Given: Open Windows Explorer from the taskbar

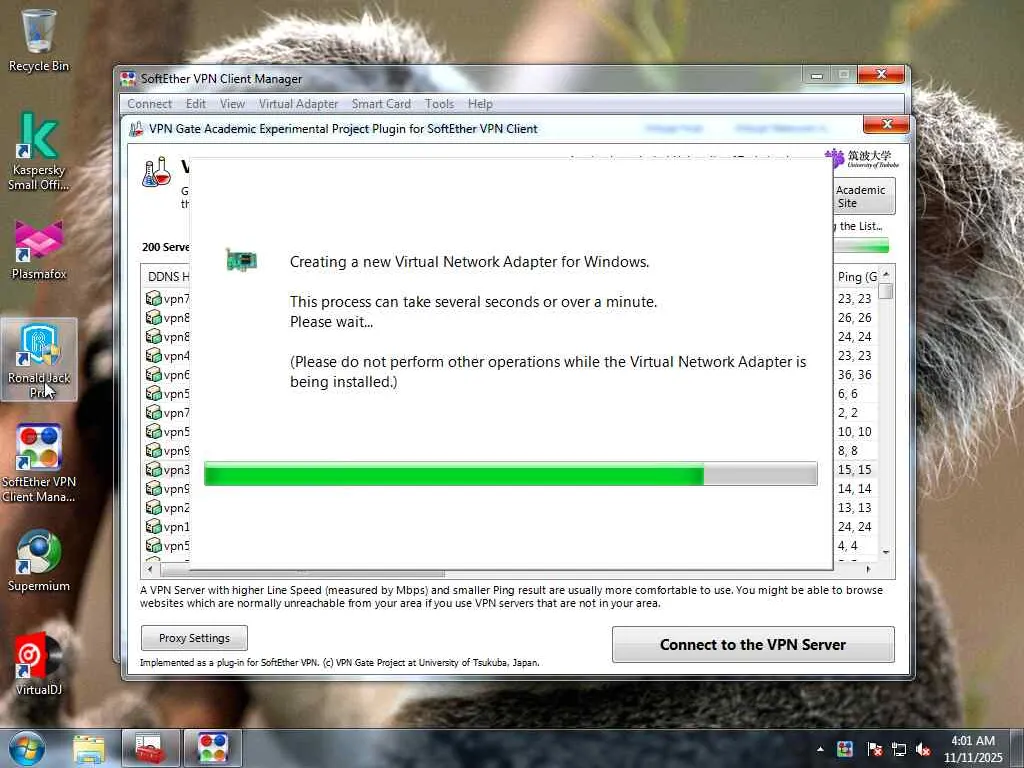Looking at the screenshot, I should point(89,749).
